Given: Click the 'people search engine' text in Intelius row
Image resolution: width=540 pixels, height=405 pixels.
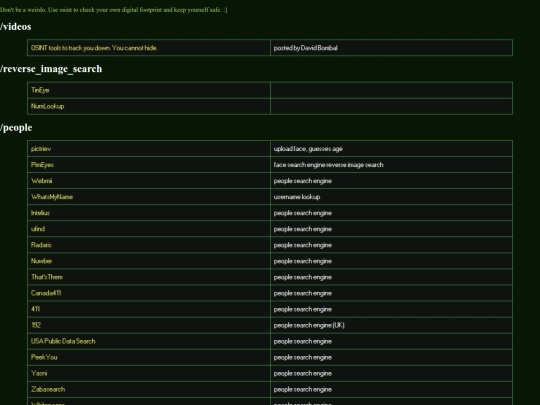Looking at the screenshot, I should tap(303, 213).
